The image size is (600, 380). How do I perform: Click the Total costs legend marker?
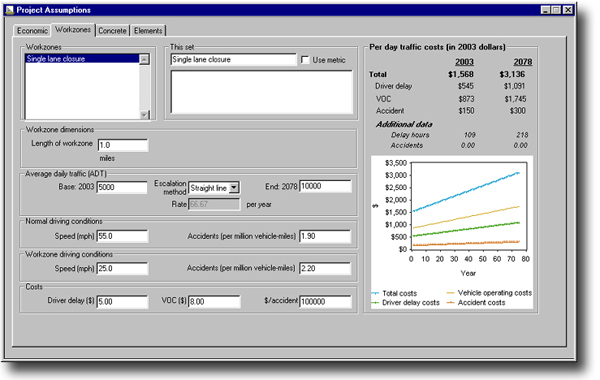(375, 294)
